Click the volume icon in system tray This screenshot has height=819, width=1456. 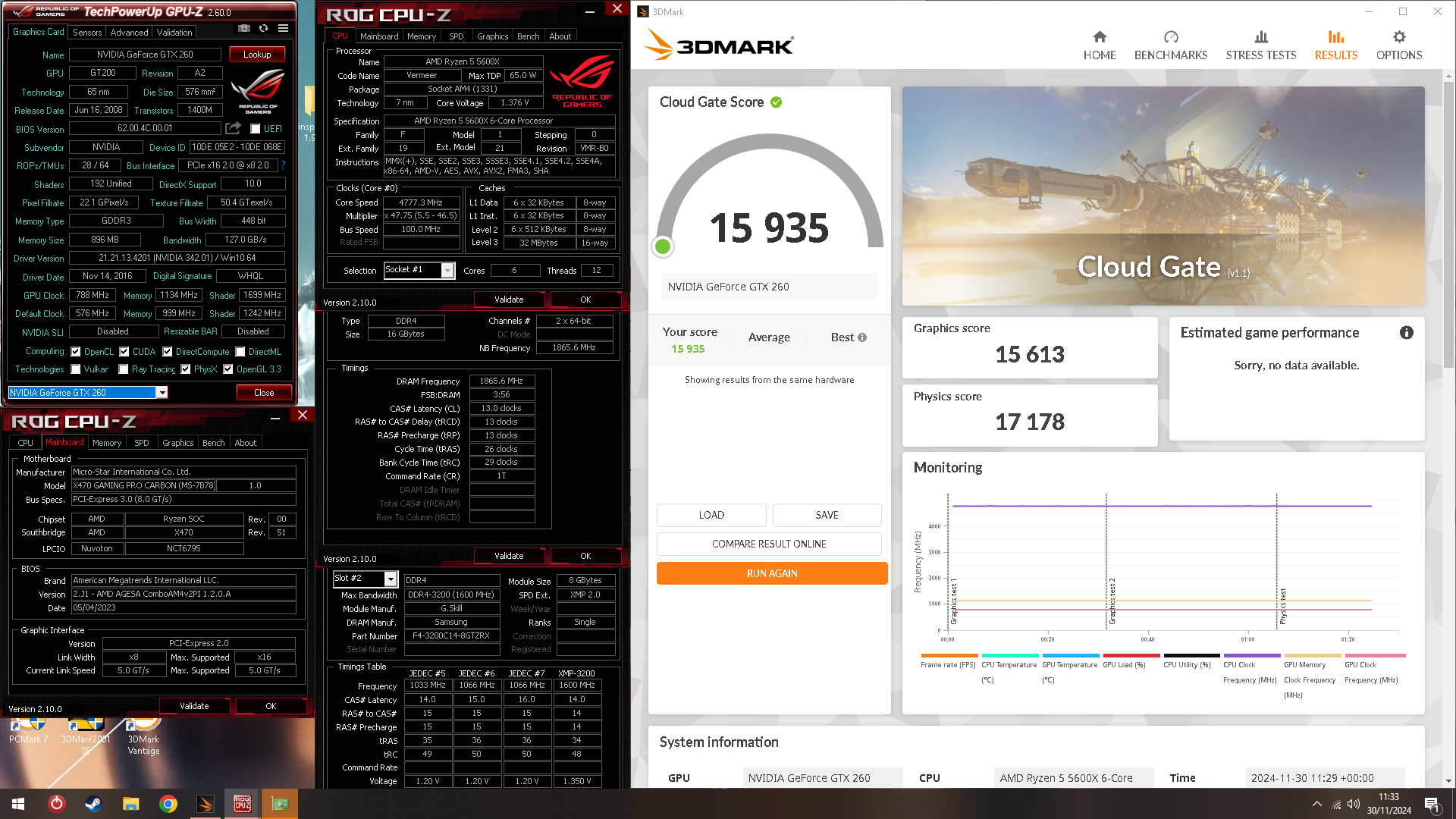pyautogui.click(x=1354, y=804)
